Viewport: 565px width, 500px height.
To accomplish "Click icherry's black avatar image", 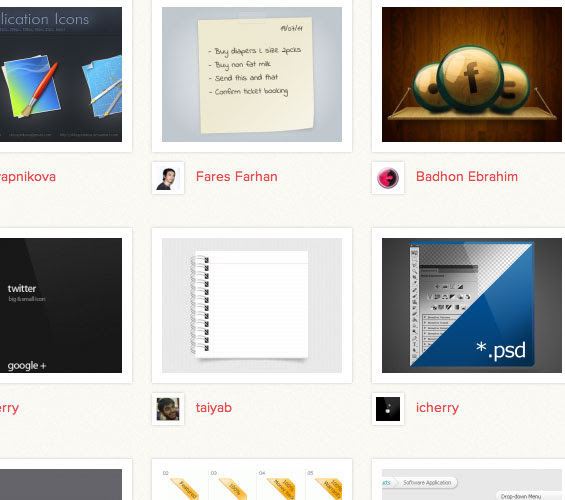I will [x=388, y=409].
